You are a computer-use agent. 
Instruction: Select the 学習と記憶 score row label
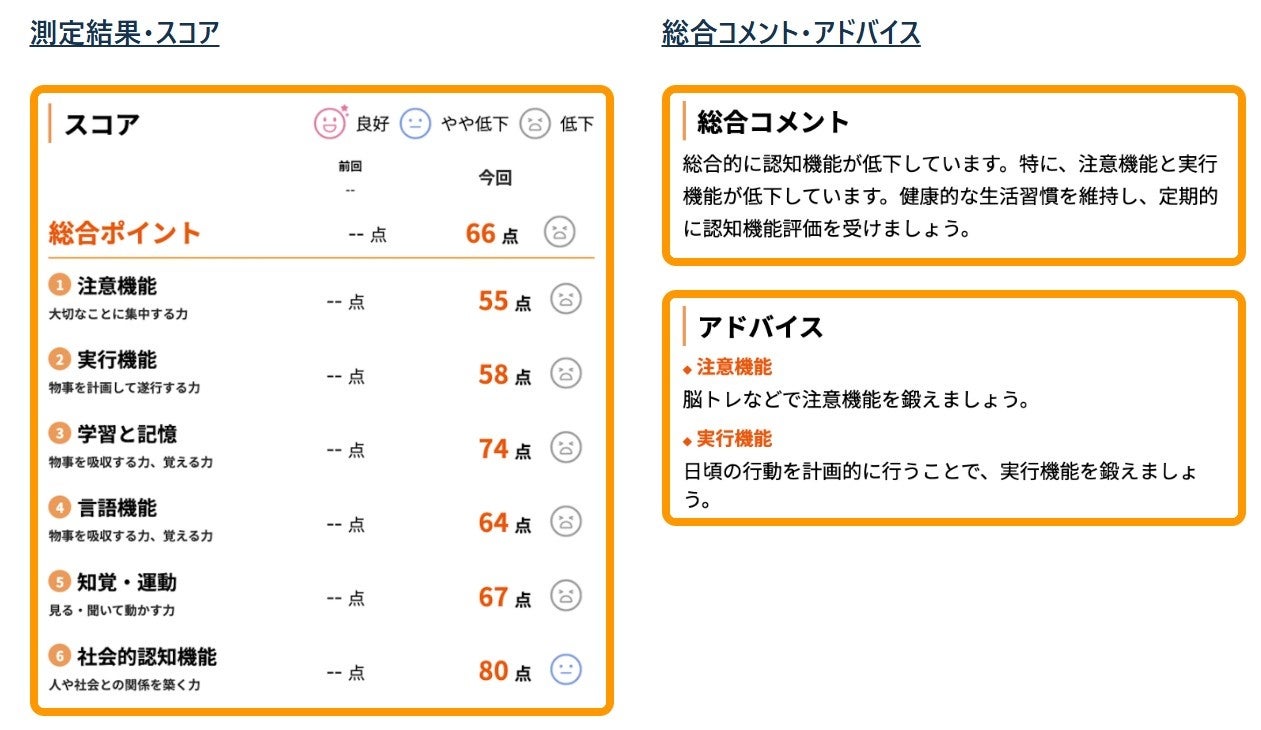pos(127,434)
